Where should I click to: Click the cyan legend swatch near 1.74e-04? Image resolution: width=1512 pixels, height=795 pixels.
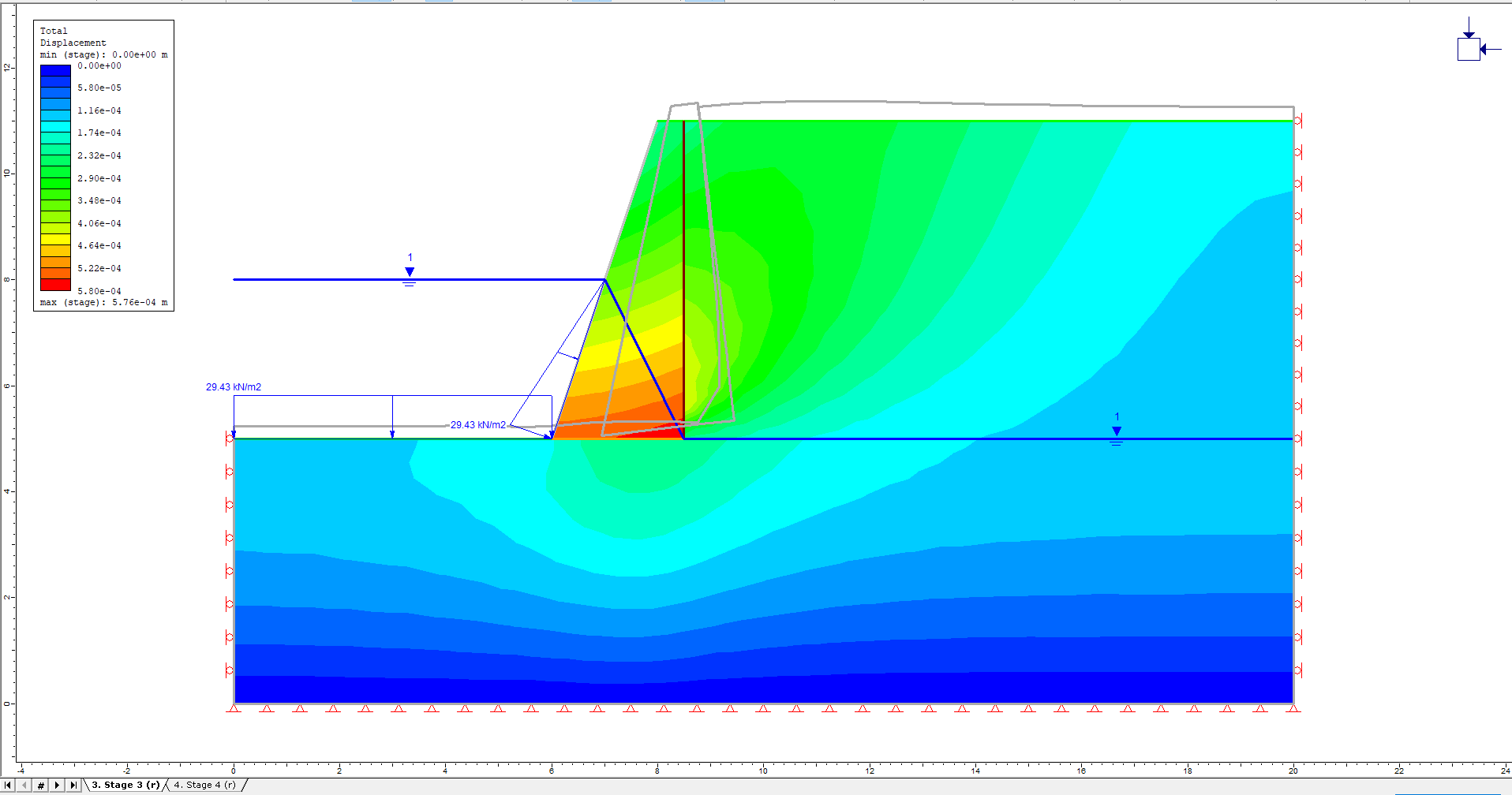(55, 126)
